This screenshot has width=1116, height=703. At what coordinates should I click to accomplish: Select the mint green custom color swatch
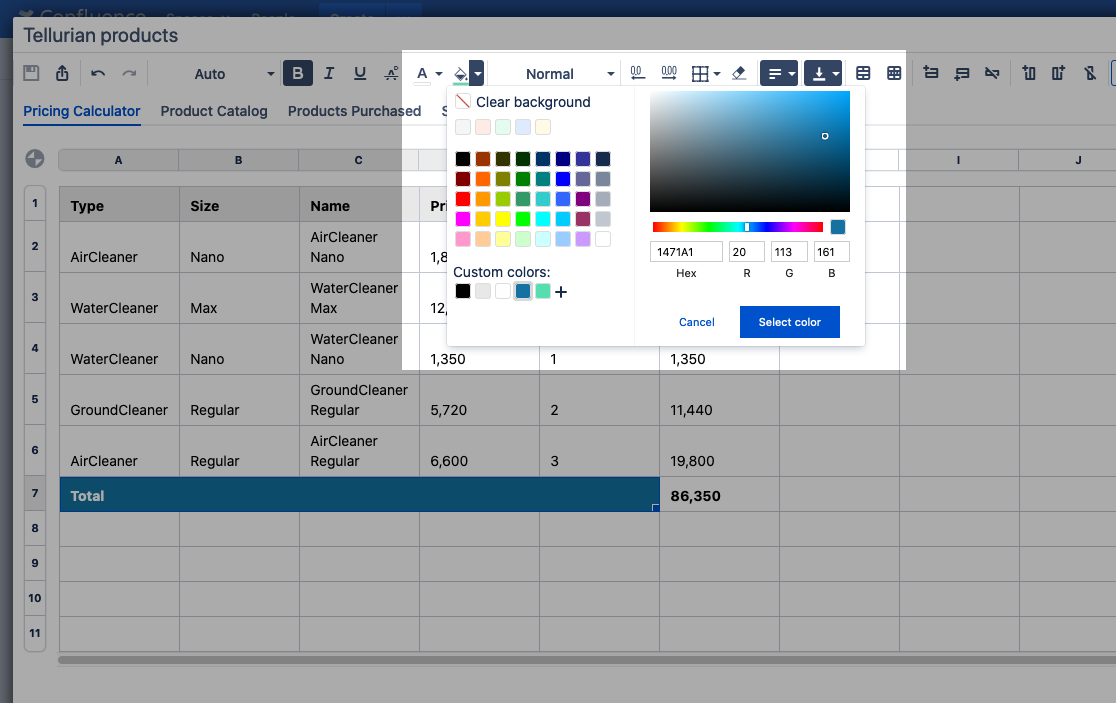tap(542, 291)
